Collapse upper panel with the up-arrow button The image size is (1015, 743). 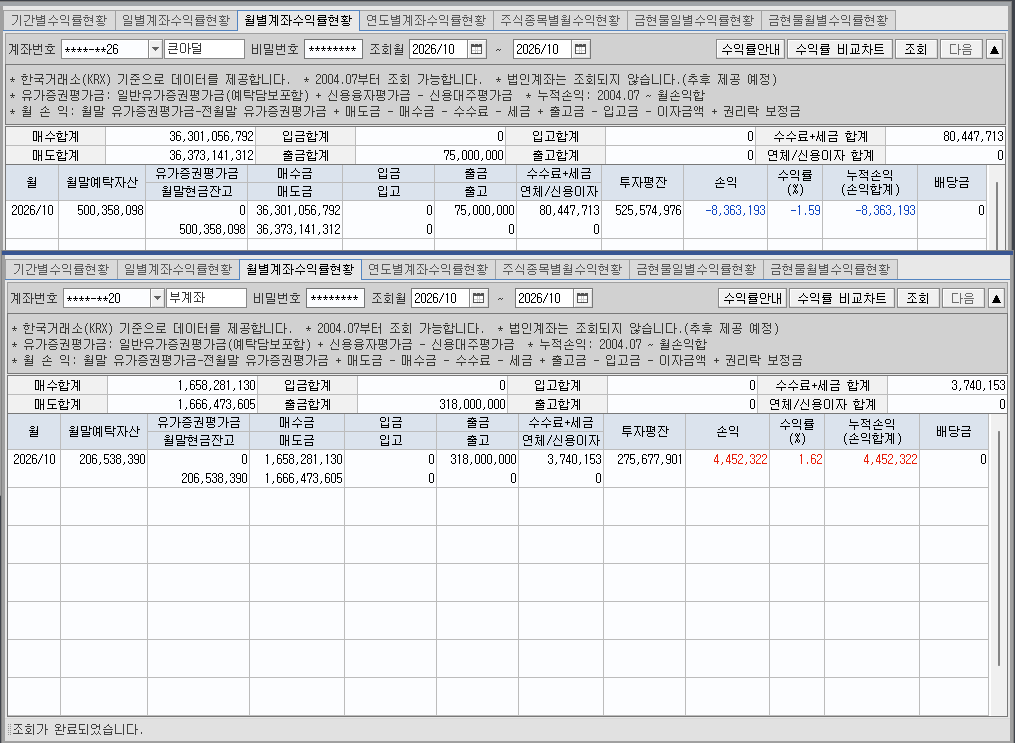(994, 49)
